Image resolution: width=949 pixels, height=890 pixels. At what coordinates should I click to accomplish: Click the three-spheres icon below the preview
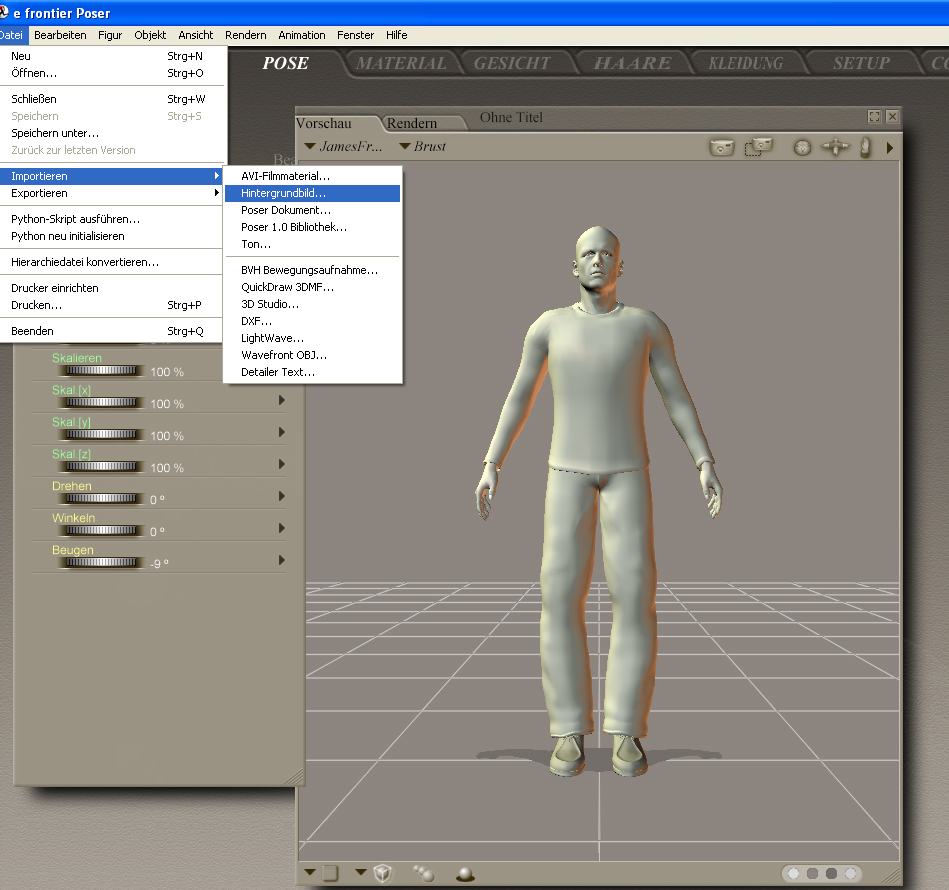click(423, 873)
